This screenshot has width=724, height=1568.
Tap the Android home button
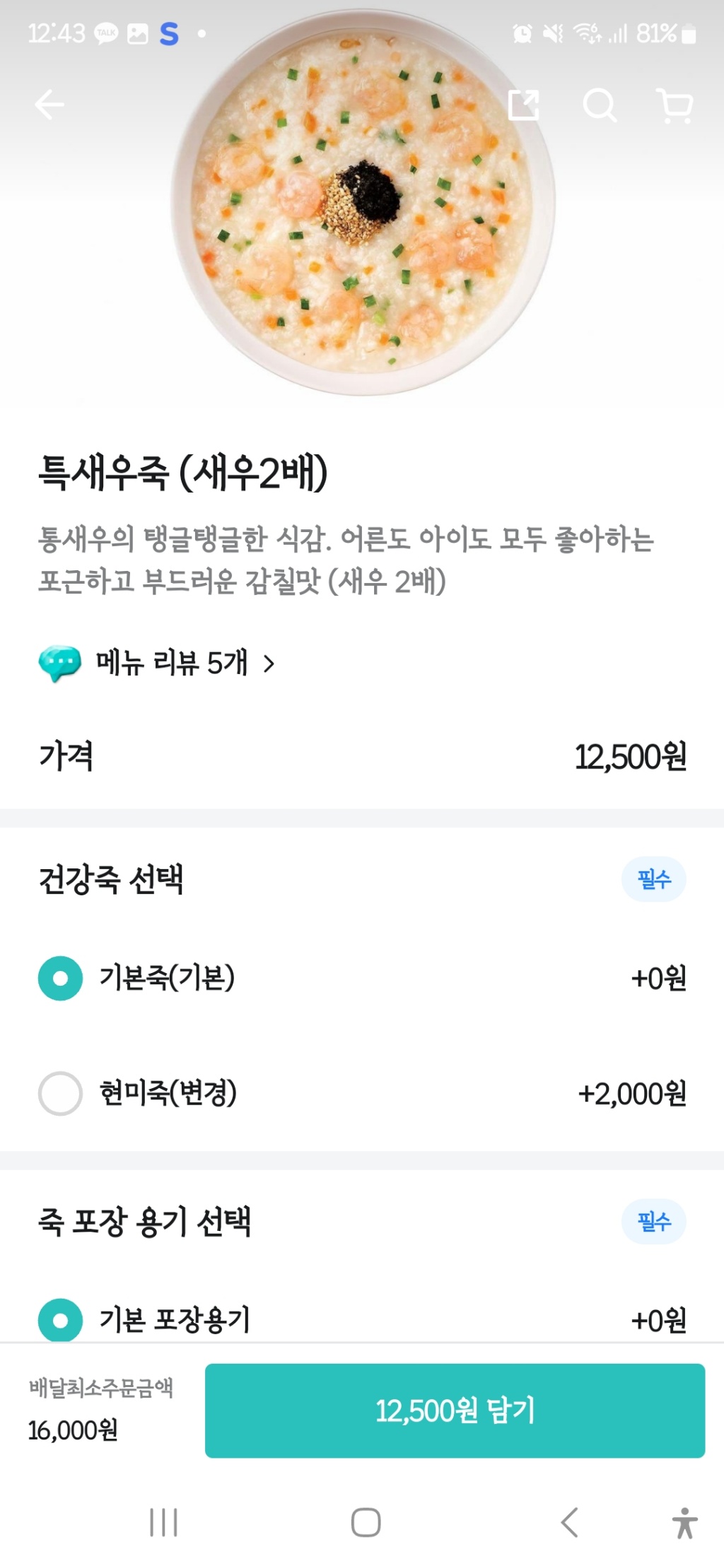click(x=366, y=1522)
